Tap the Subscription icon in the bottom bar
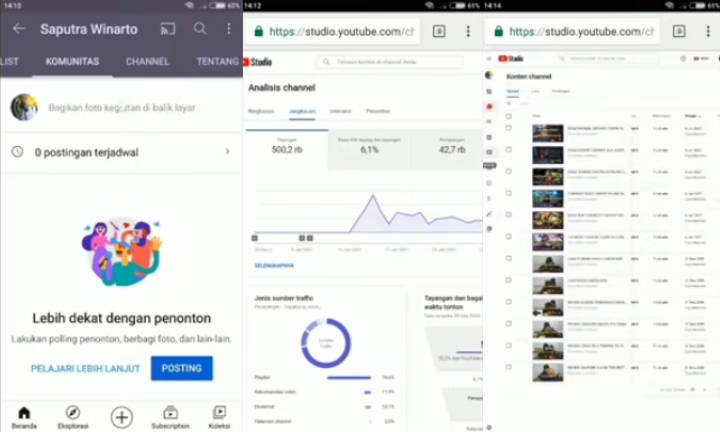This screenshot has height=432, width=720. coord(170,413)
